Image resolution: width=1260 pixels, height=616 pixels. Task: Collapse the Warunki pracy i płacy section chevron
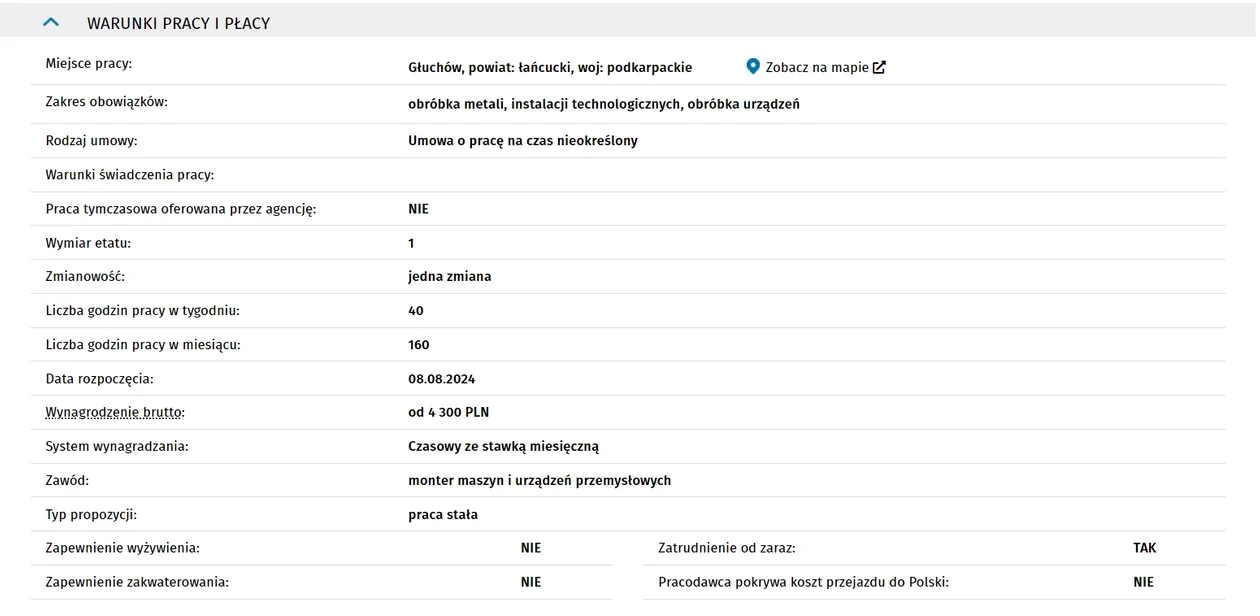(x=51, y=22)
